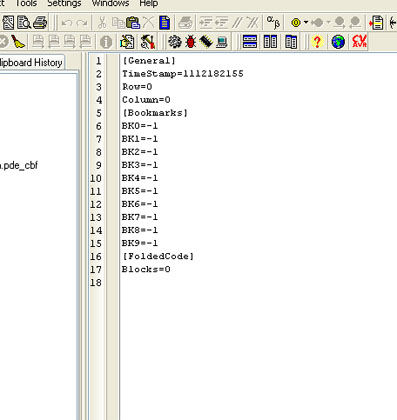The image size is (397, 420).
Task: Click the Unindent block icon
Action: click(x=221, y=23)
